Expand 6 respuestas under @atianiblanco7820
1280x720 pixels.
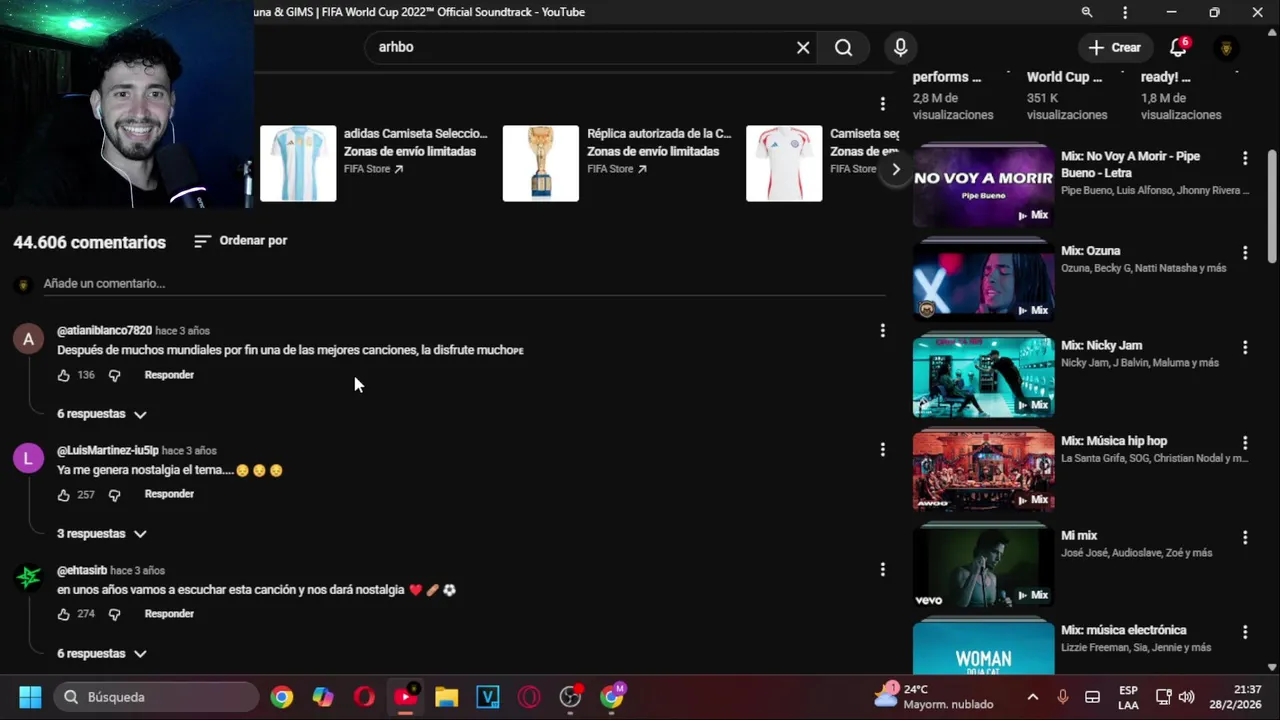pyautogui.click(x=102, y=414)
